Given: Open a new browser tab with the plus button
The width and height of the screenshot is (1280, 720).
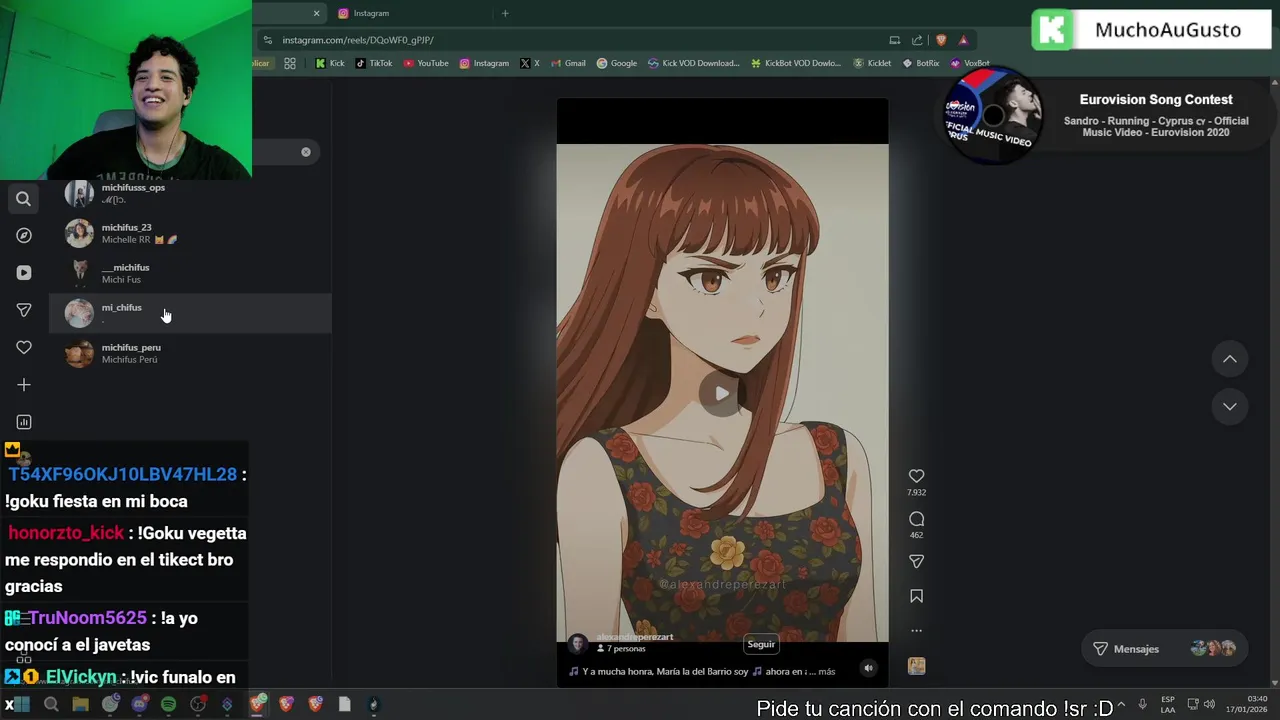Looking at the screenshot, I should [505, 13].
